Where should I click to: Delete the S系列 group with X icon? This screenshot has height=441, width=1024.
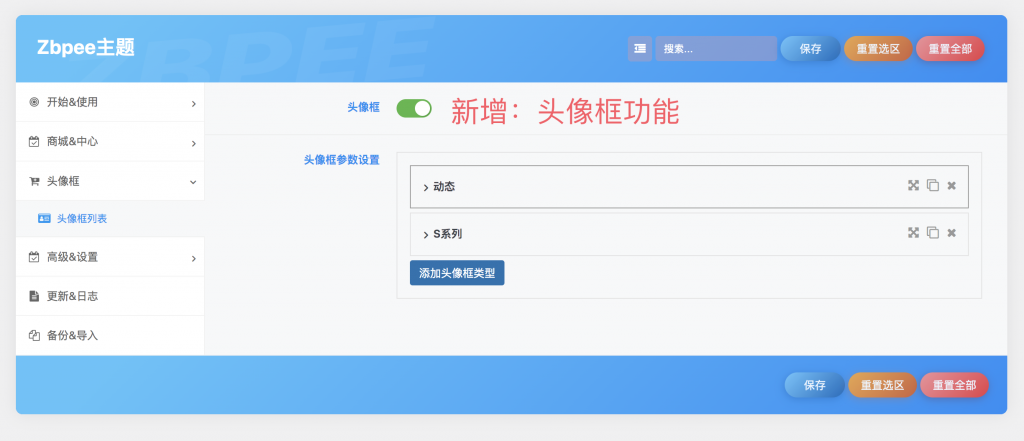point(952,233)
